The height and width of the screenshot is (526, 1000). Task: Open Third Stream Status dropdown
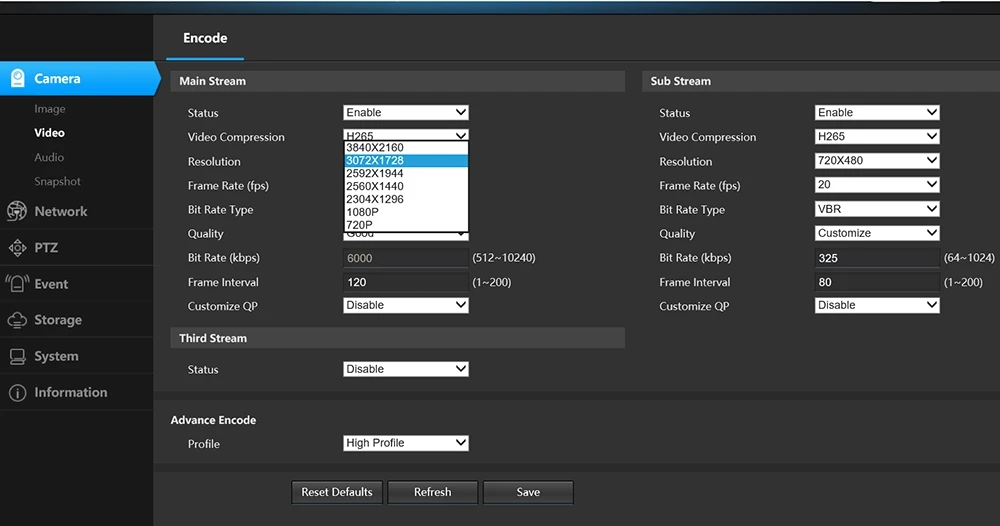[x=405, y=369]
